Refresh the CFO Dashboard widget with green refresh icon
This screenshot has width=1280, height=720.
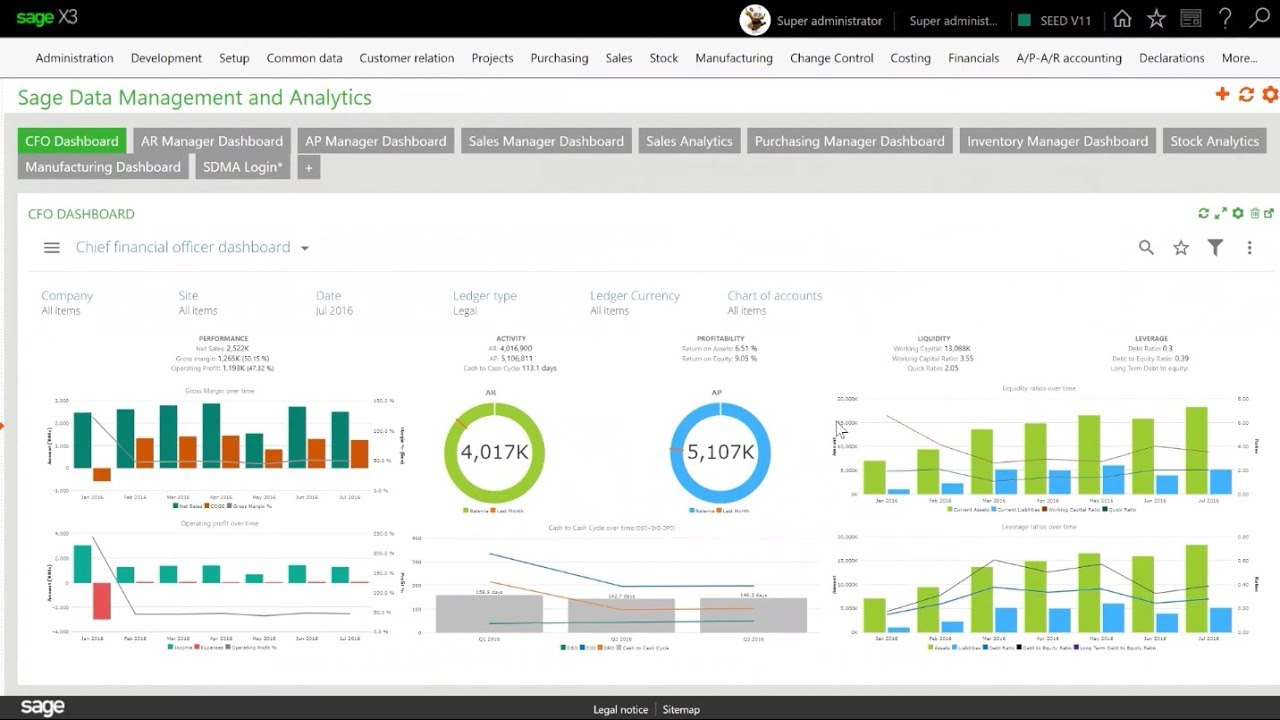[x=1204, y=213]
